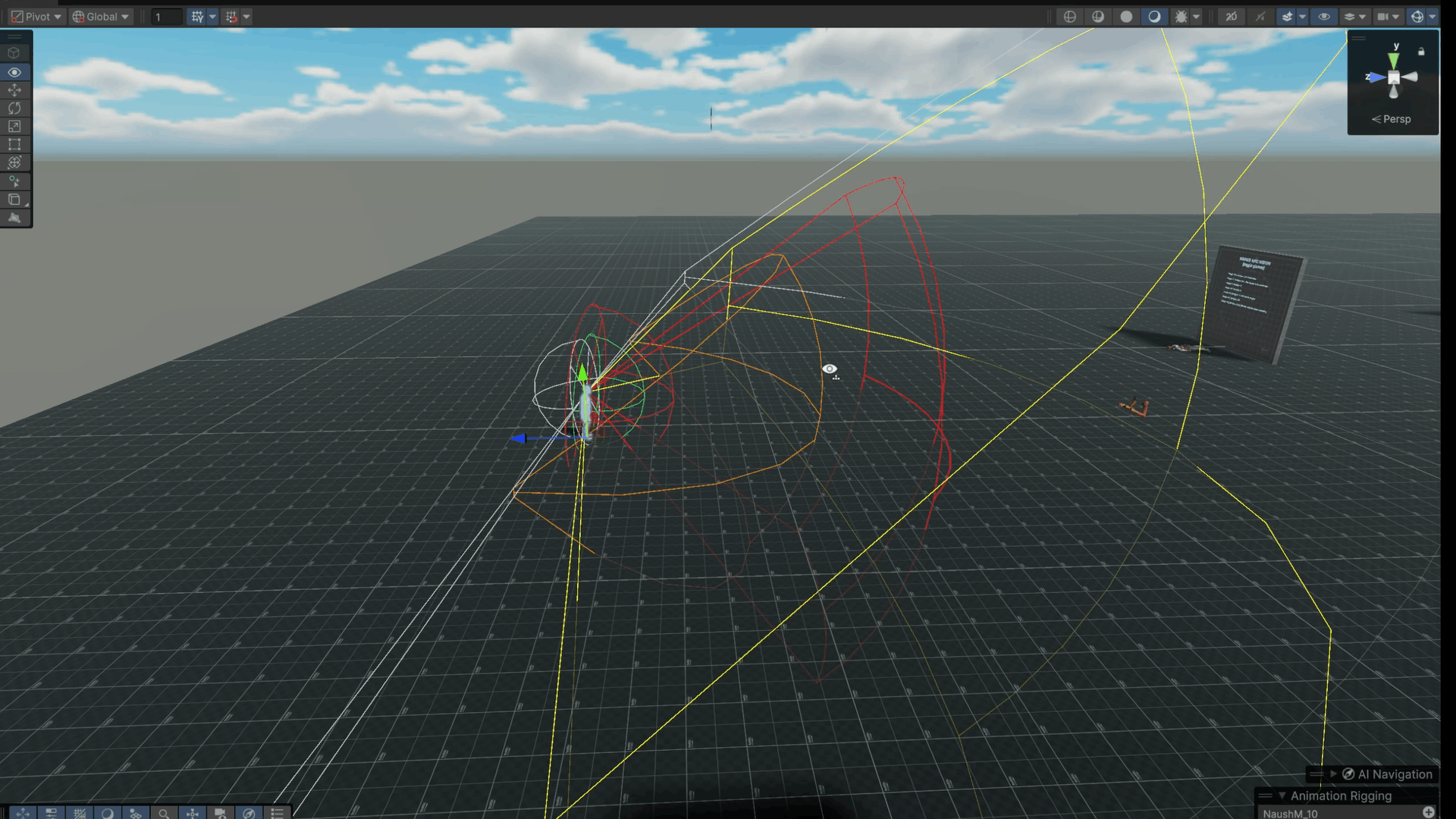This screenshot has width=1456, height=819.
Task: Toggle Grid and Snap overlay in bottom bar
Action: pos(80,813)
